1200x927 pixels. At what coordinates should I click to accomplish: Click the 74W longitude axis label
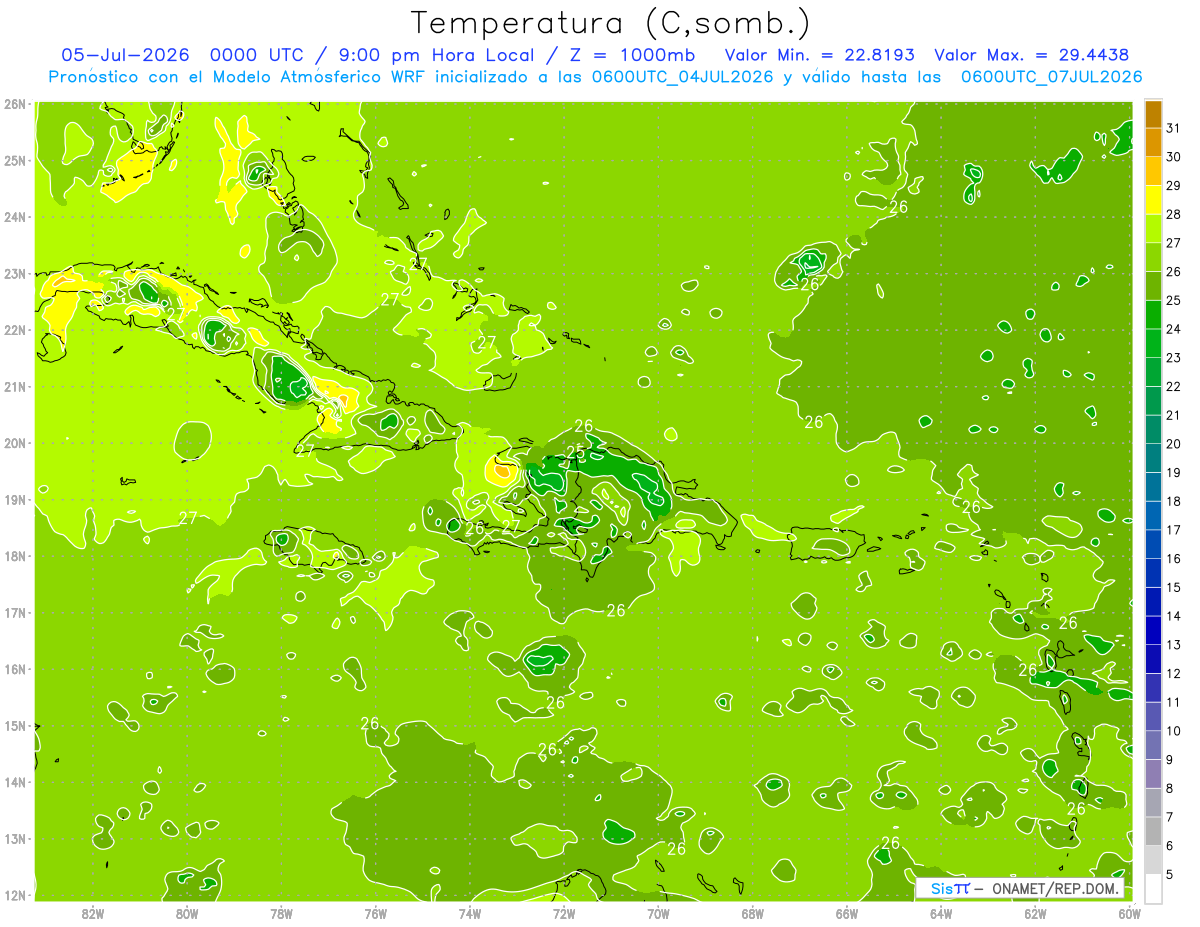click(x=469, y=913)
